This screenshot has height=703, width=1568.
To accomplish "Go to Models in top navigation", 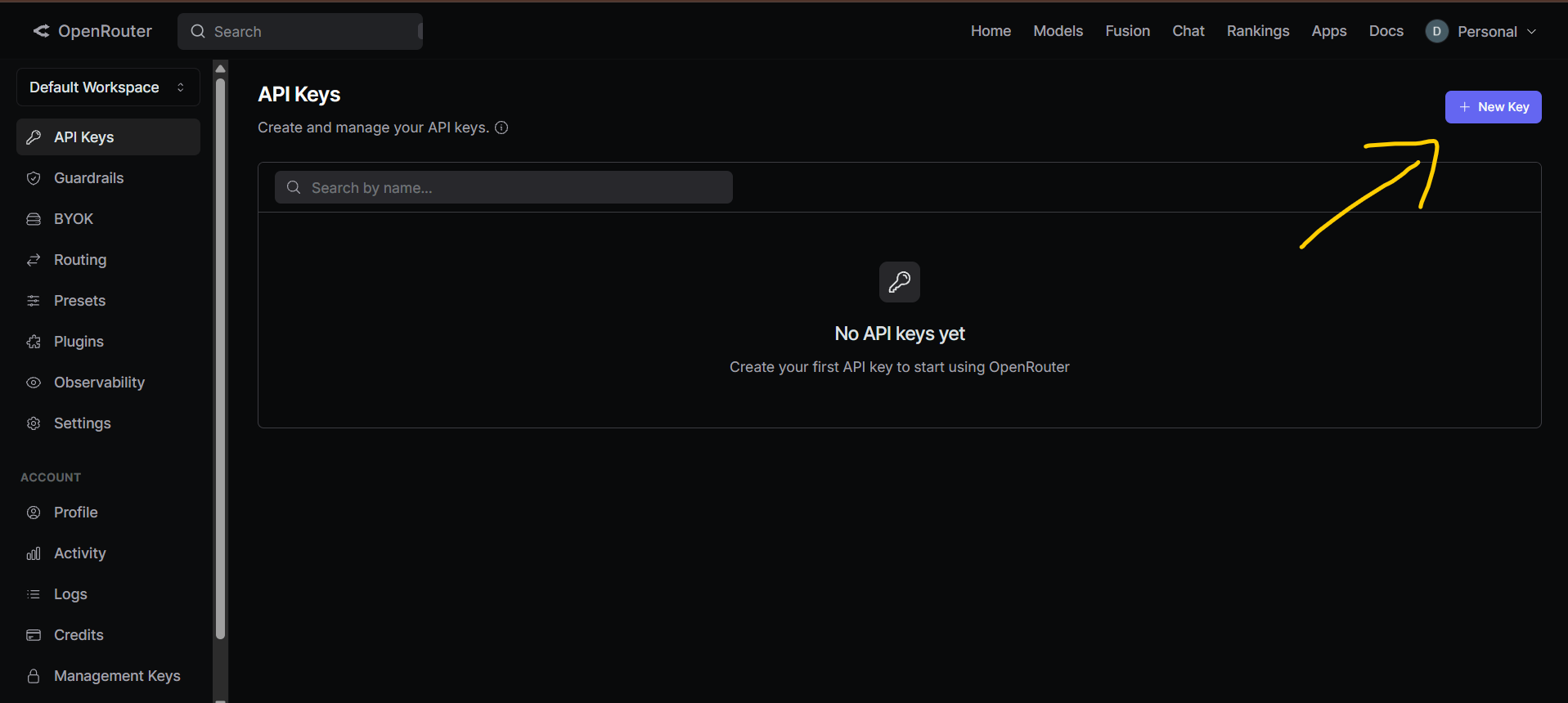I will 1058,31.
